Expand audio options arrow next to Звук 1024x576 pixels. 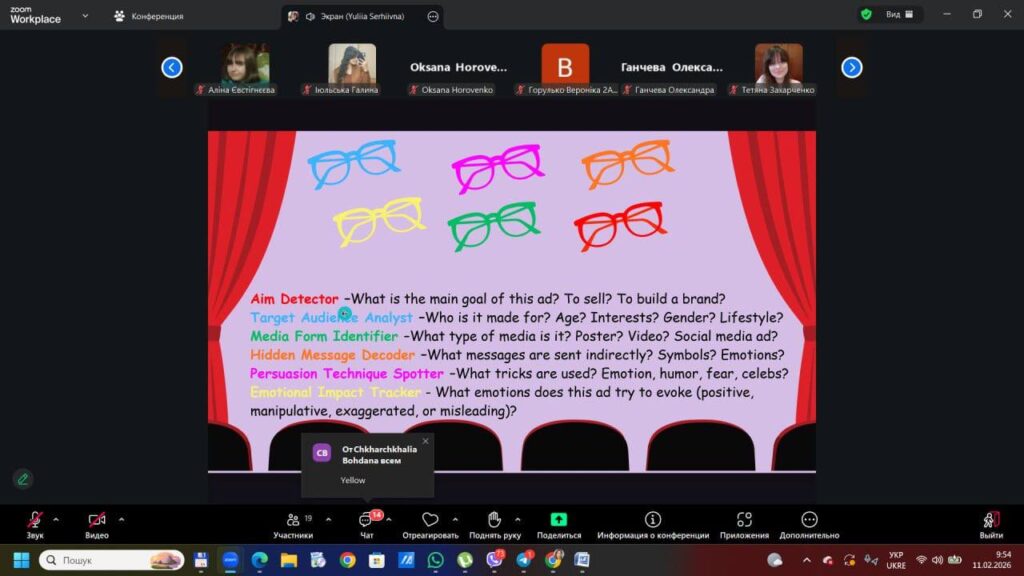(x=56, y=519)
